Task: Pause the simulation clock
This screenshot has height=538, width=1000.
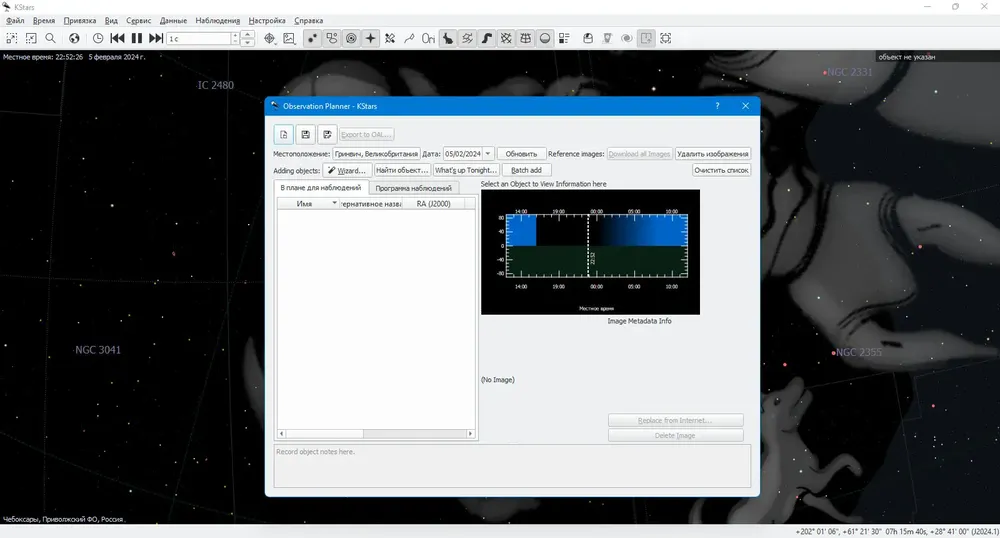Action: click(136, 38)
